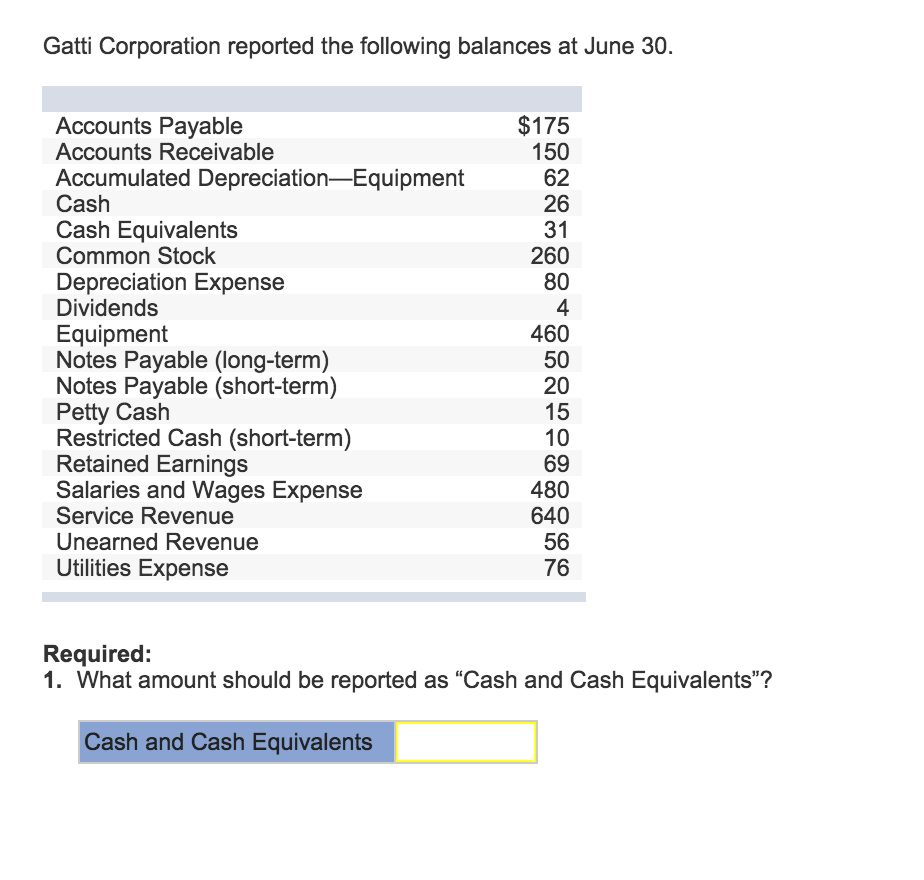The height and width of the screenshot is (880, 924).
Task: Select the Restricted Cash (short-term) row
Action: tap(204, 438)
